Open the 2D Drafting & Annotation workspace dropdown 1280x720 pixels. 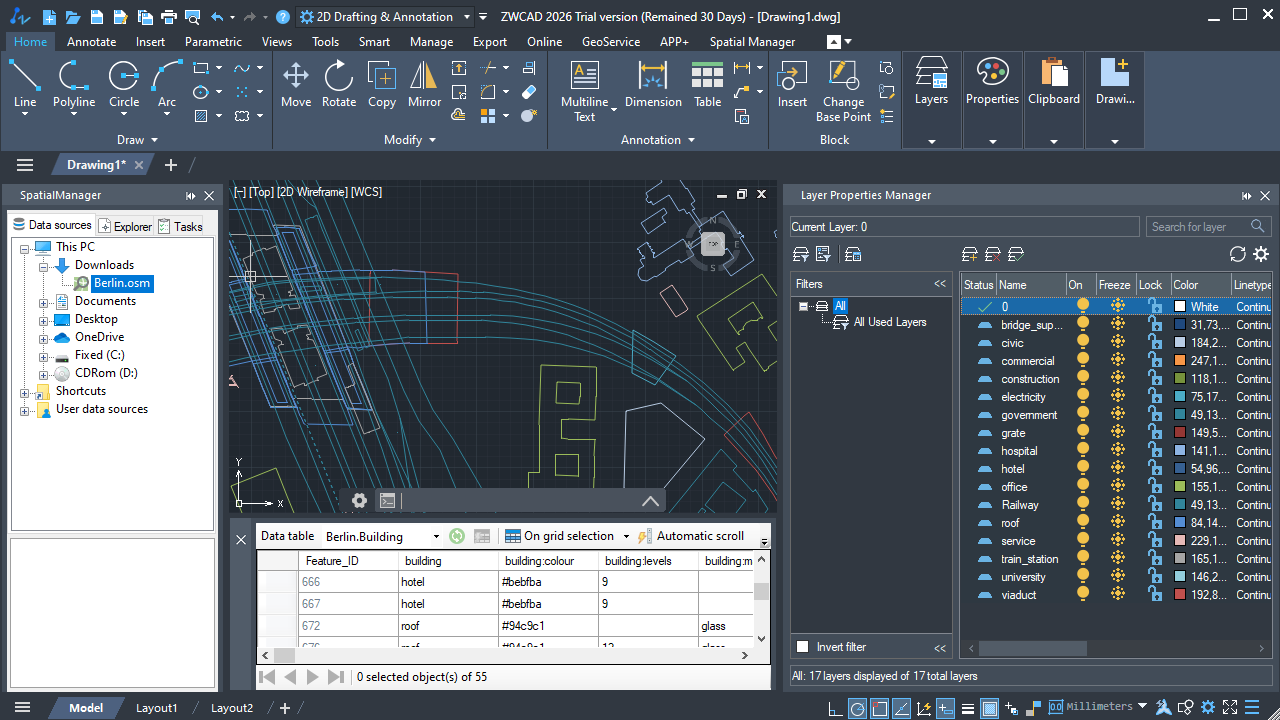(x=466, y=17)
